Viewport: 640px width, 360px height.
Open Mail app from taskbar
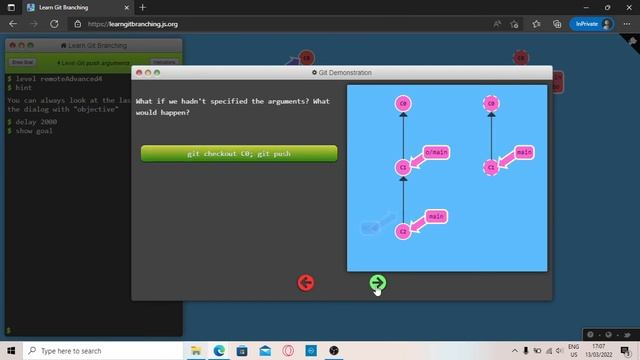pos(265,351)
